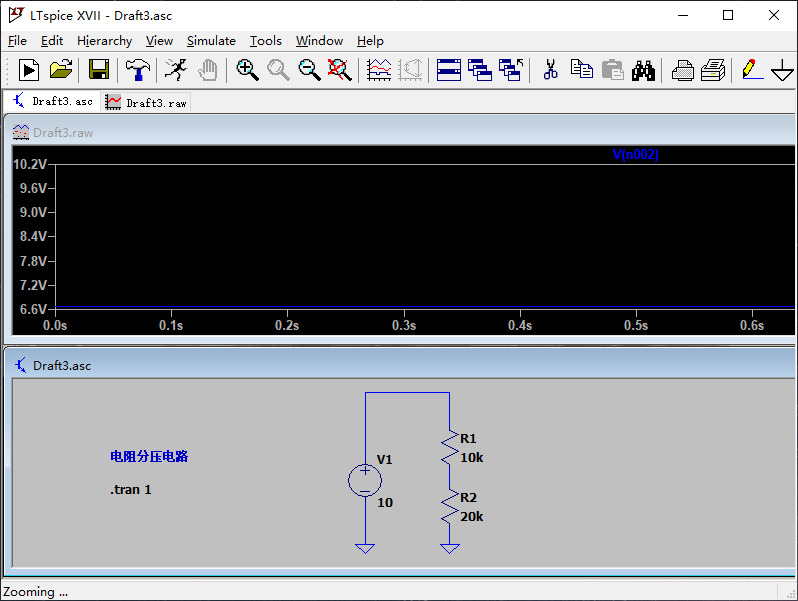Viewport: 798px width, 601px height.
Task: Click the zoom out magnifier icon
Action: (x=309, y=69)
